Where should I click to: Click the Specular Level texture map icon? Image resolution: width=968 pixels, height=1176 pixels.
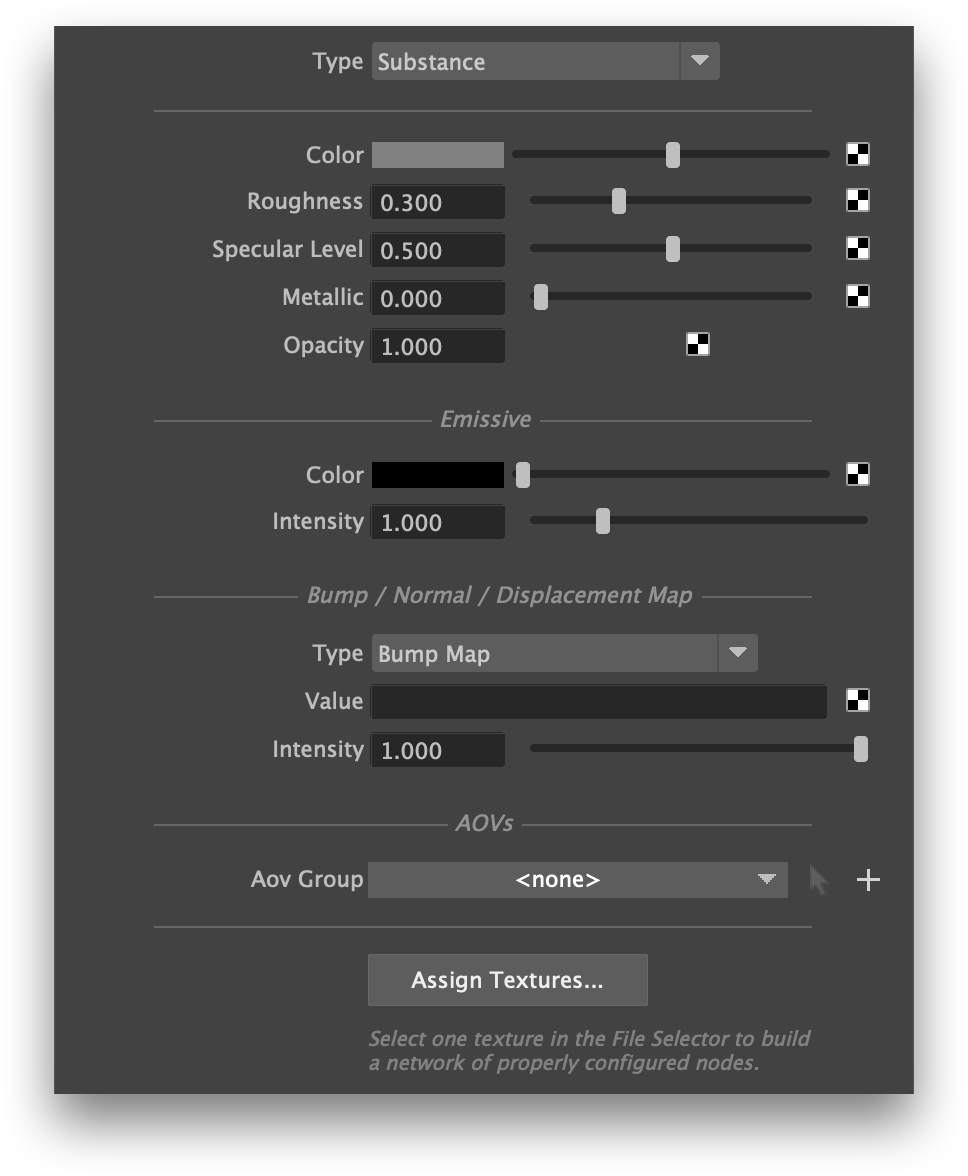(x=858, y=248)
